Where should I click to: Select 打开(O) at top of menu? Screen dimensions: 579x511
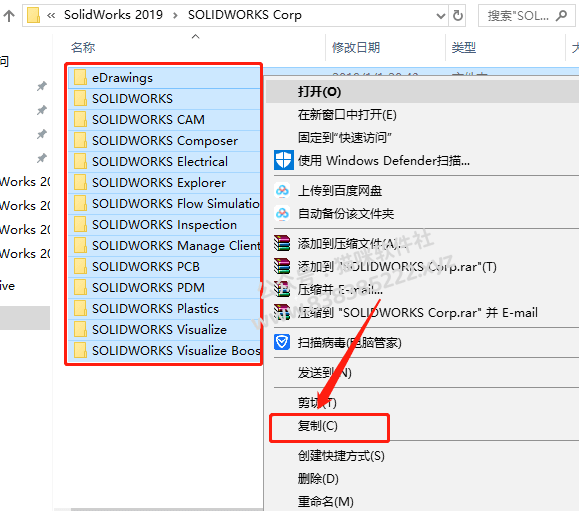[x=319, y=92]
